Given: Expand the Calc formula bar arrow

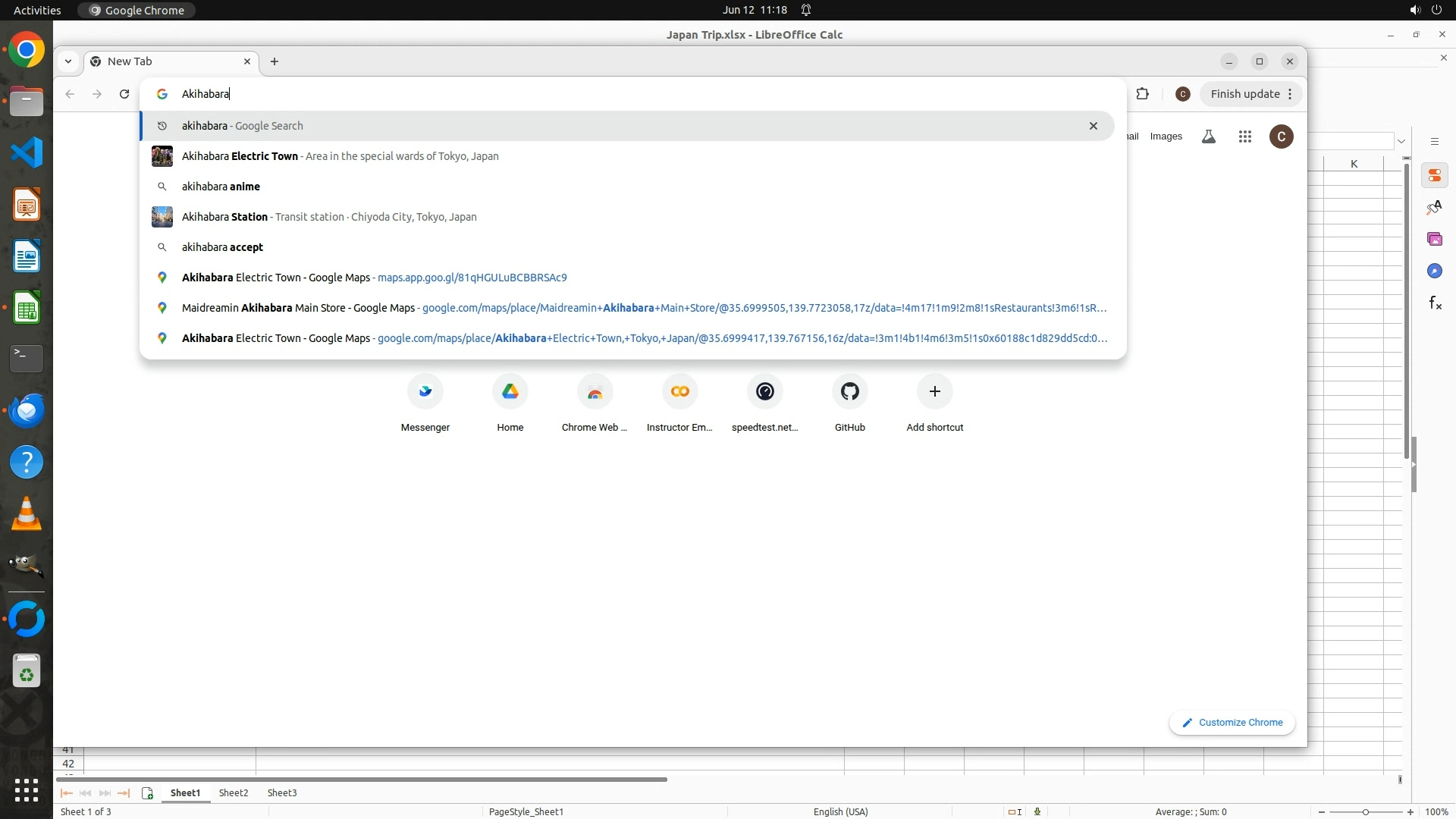Looking at the screenshot, I should (1401, 141).
